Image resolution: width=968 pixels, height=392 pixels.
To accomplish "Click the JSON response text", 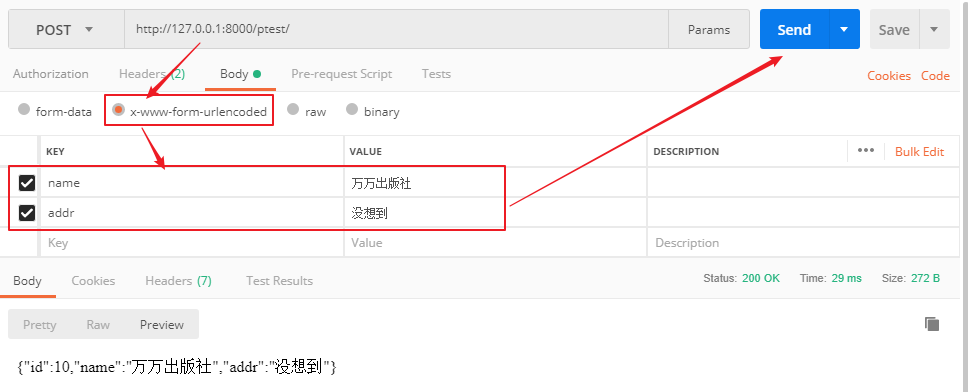I will (x=177, y=367).
